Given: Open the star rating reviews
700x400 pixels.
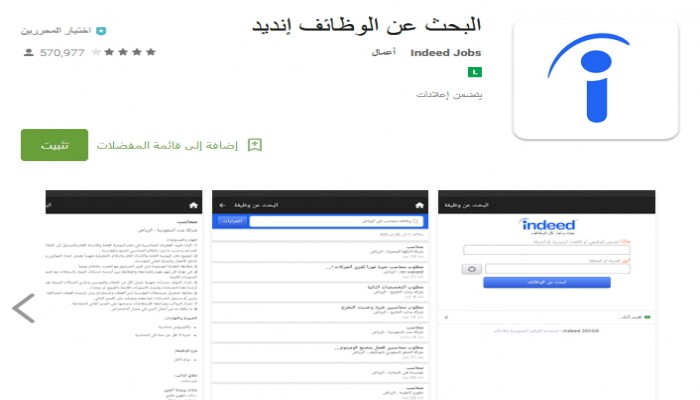Looking at the screenshot, I should click(124, 52).
